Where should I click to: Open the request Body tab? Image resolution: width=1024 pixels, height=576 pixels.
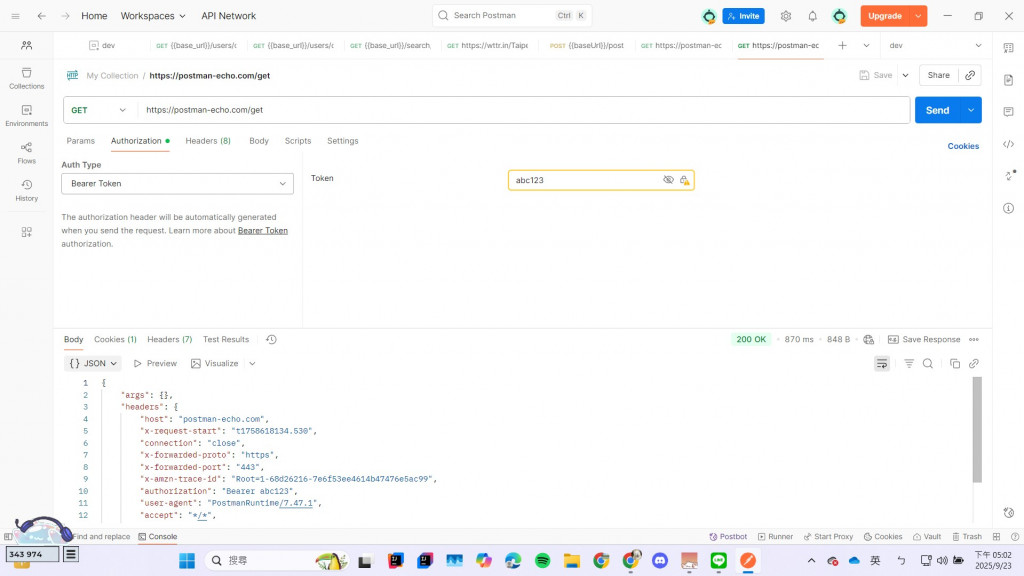coord(259,141)
